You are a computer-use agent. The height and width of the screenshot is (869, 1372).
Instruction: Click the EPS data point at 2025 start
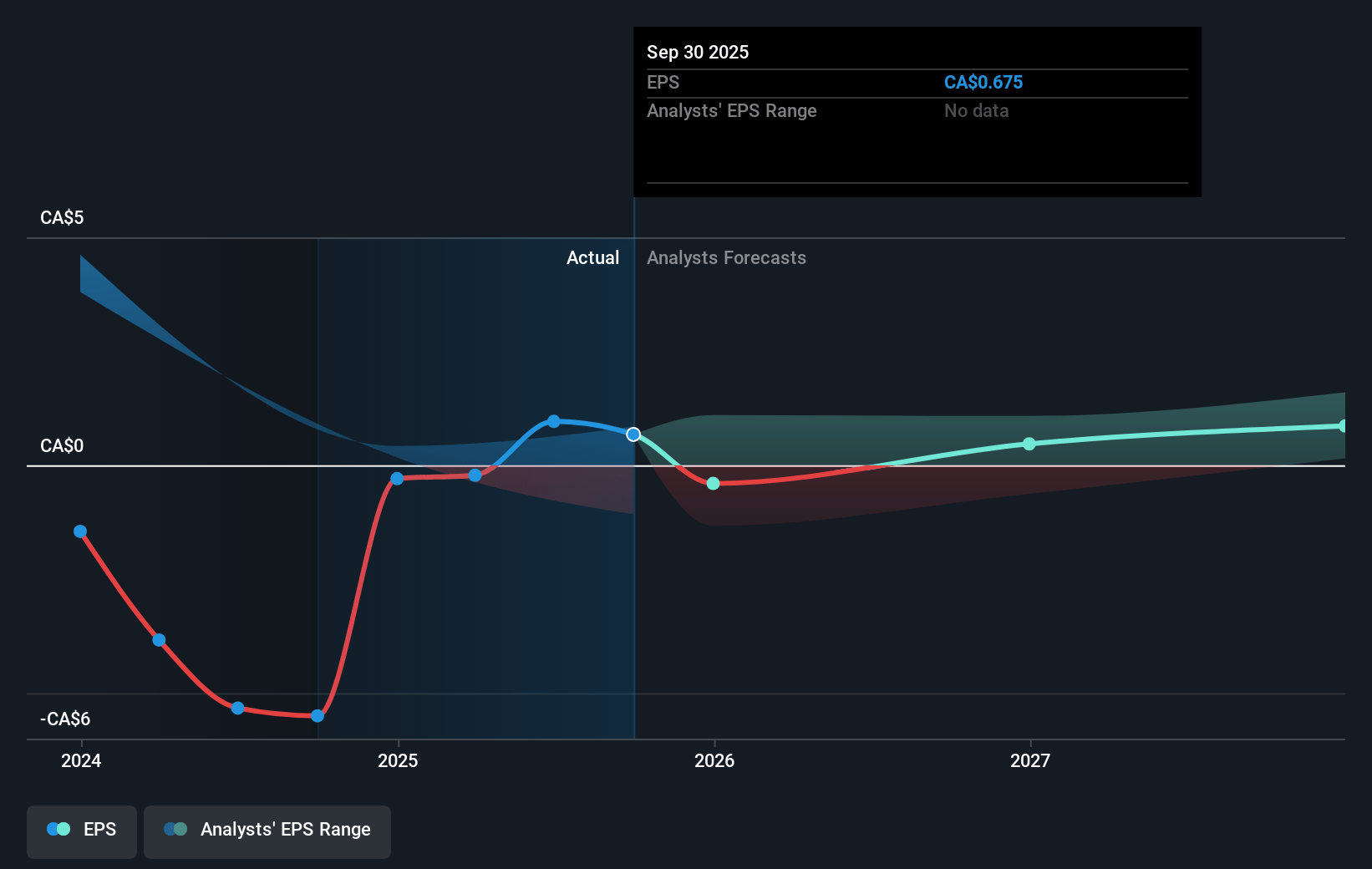[x=397, y=479]
